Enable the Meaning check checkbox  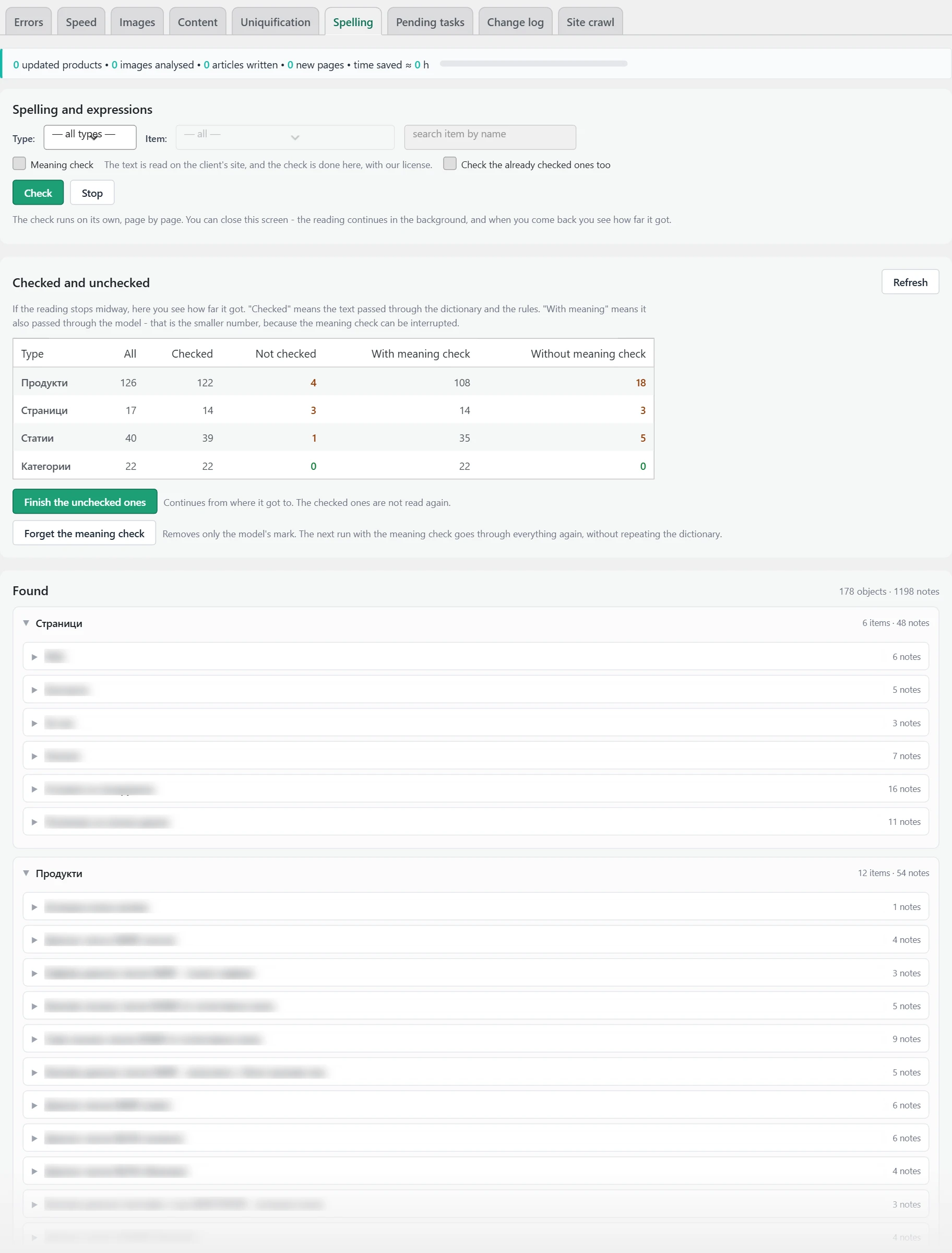(19, 164)
